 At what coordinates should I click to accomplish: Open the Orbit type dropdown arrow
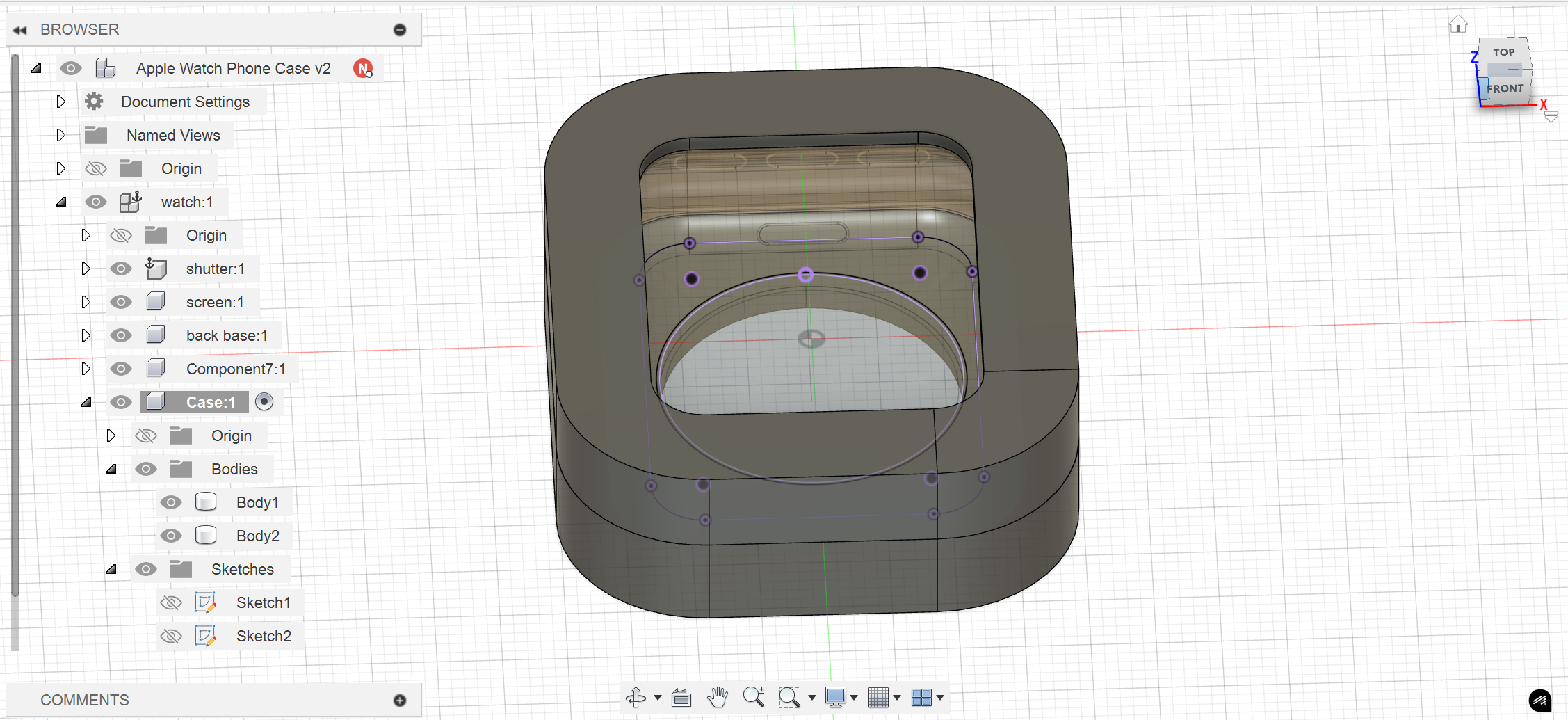(658, 697)
